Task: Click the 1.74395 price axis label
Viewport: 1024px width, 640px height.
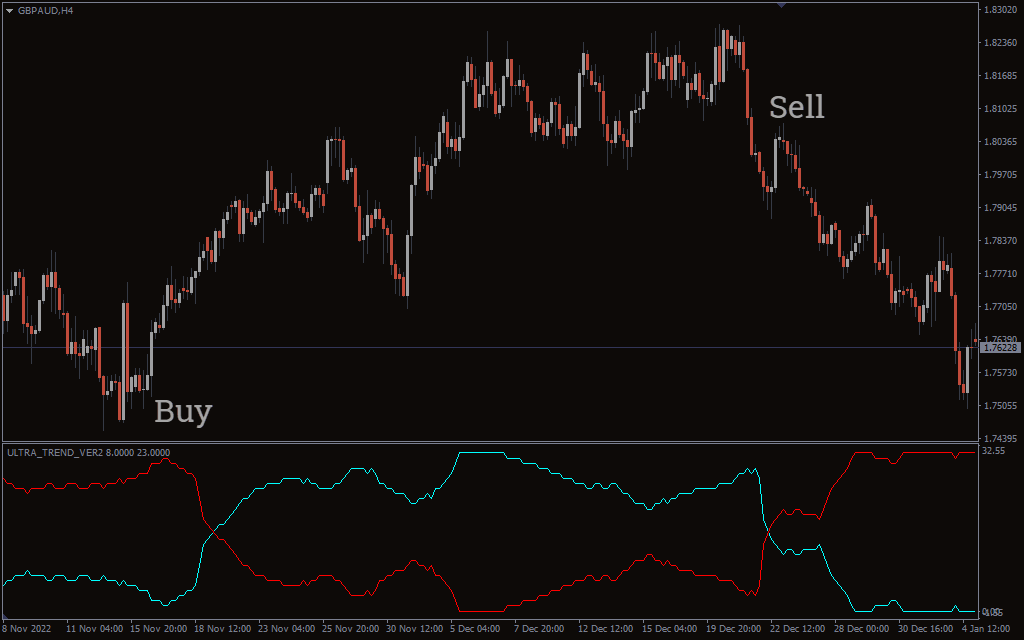Action: [x=1000, y=439]
